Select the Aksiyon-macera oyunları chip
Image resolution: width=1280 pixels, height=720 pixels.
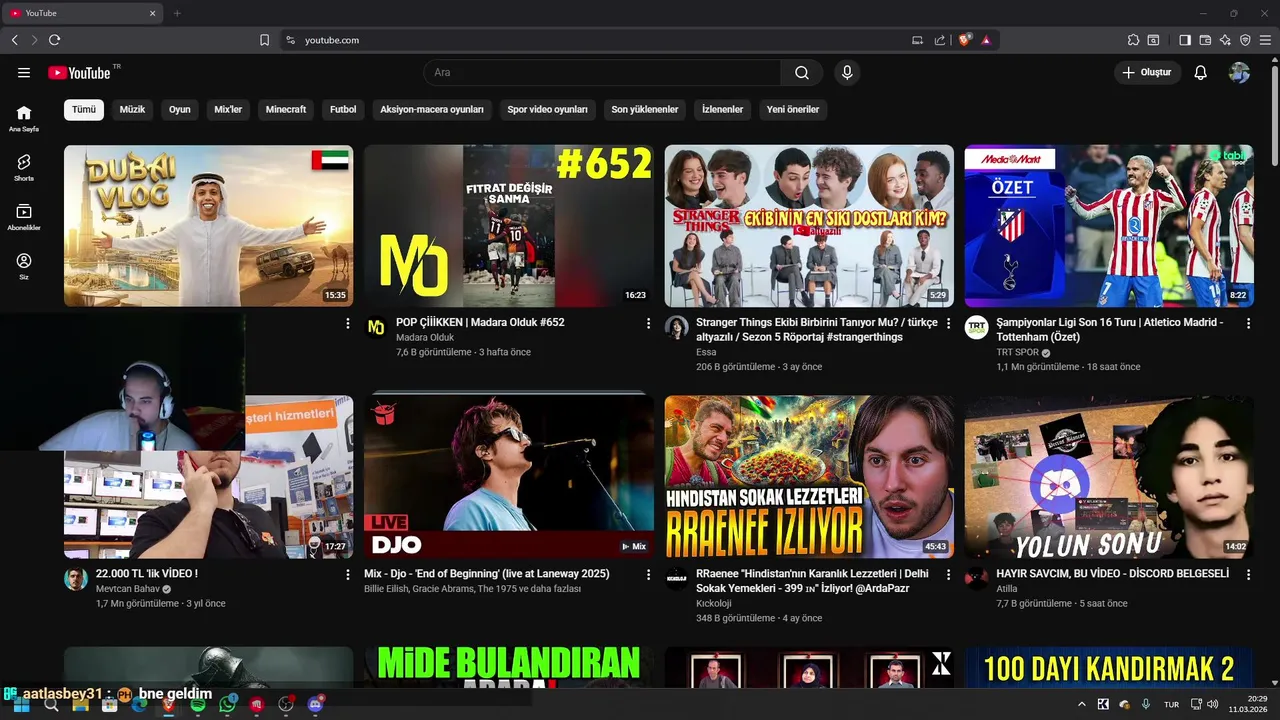tap(432, 110)
